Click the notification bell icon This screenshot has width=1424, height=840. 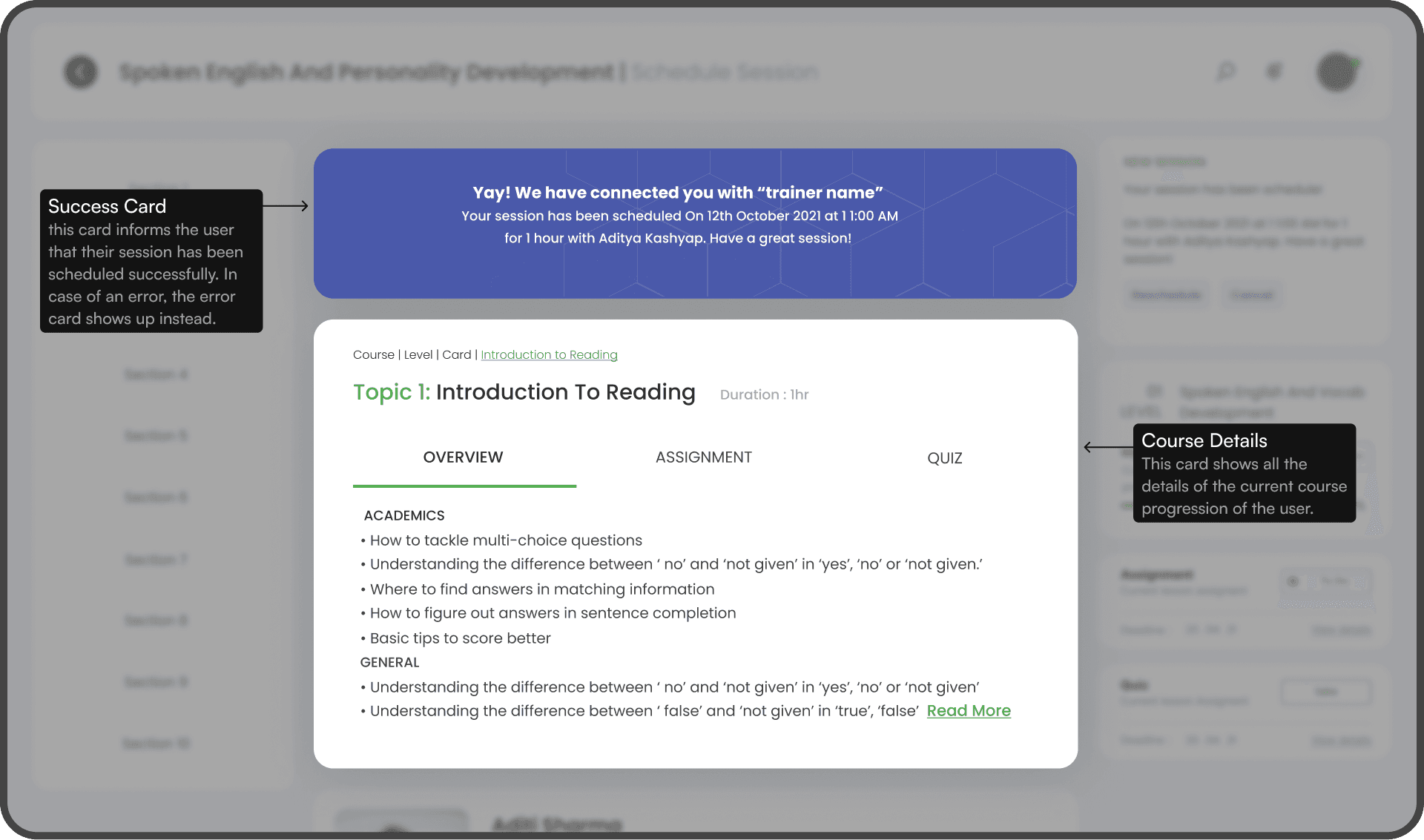[x=1273, y=71]
